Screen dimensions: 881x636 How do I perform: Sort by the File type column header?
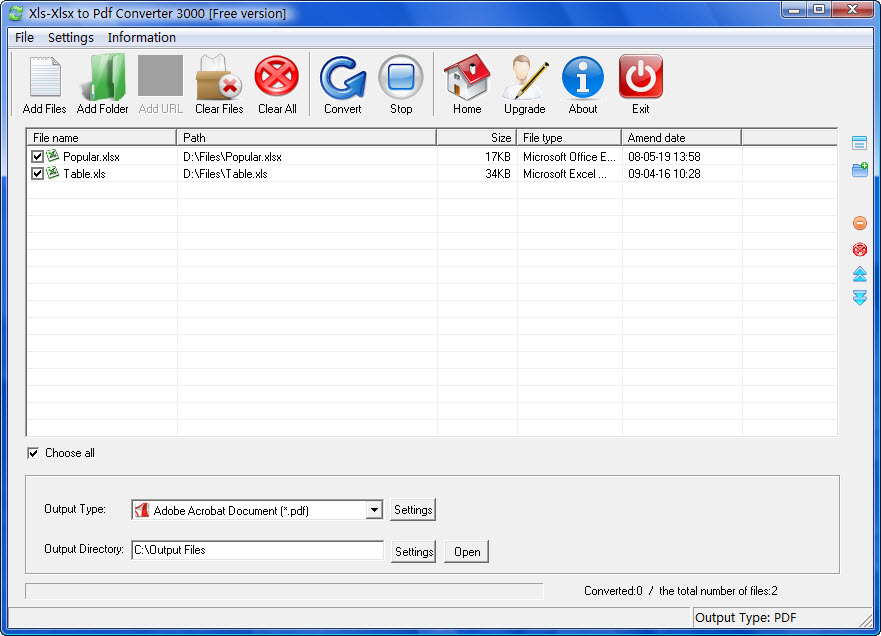pyautogui.click(x=569, y=138)
